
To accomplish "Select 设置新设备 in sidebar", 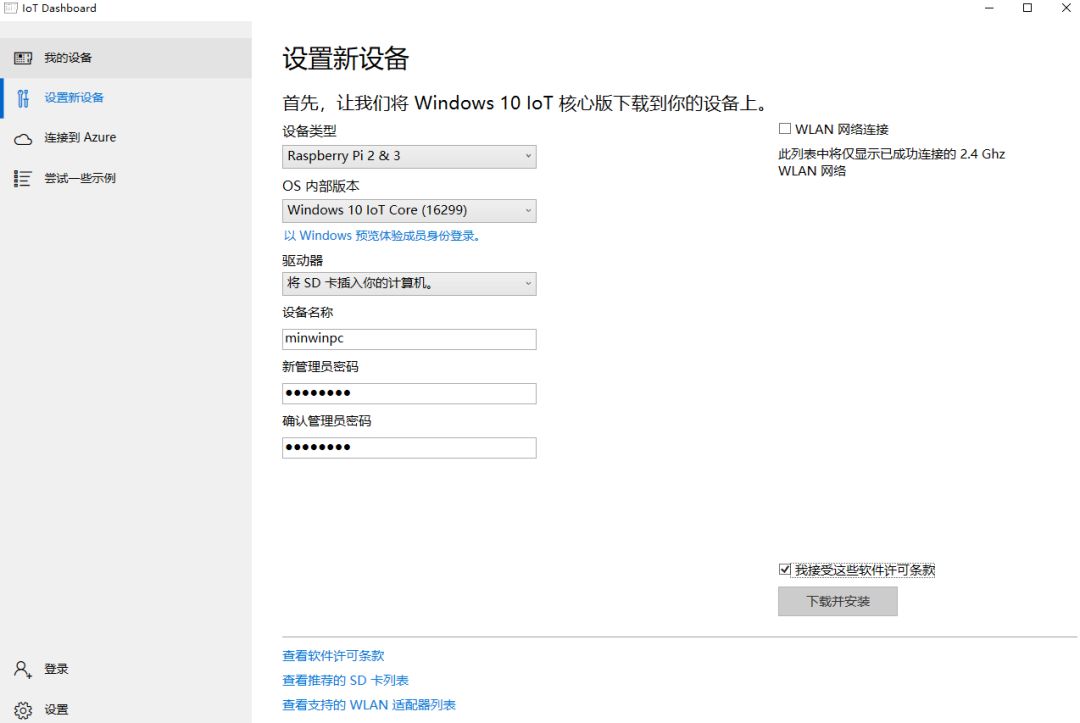I will (126, 98).
